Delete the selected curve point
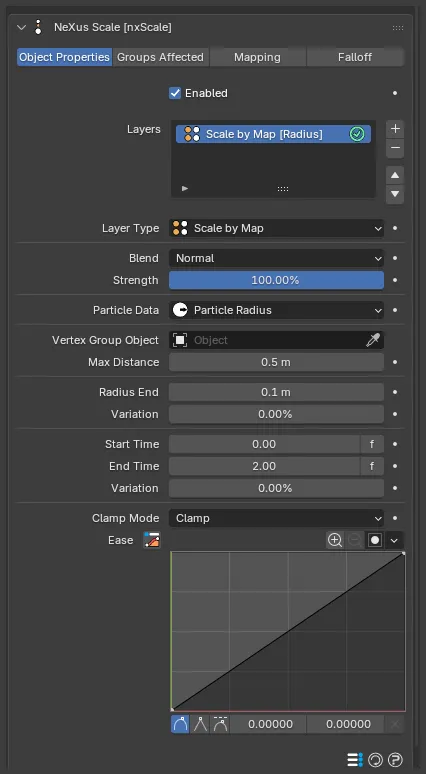 coord(395,724)
